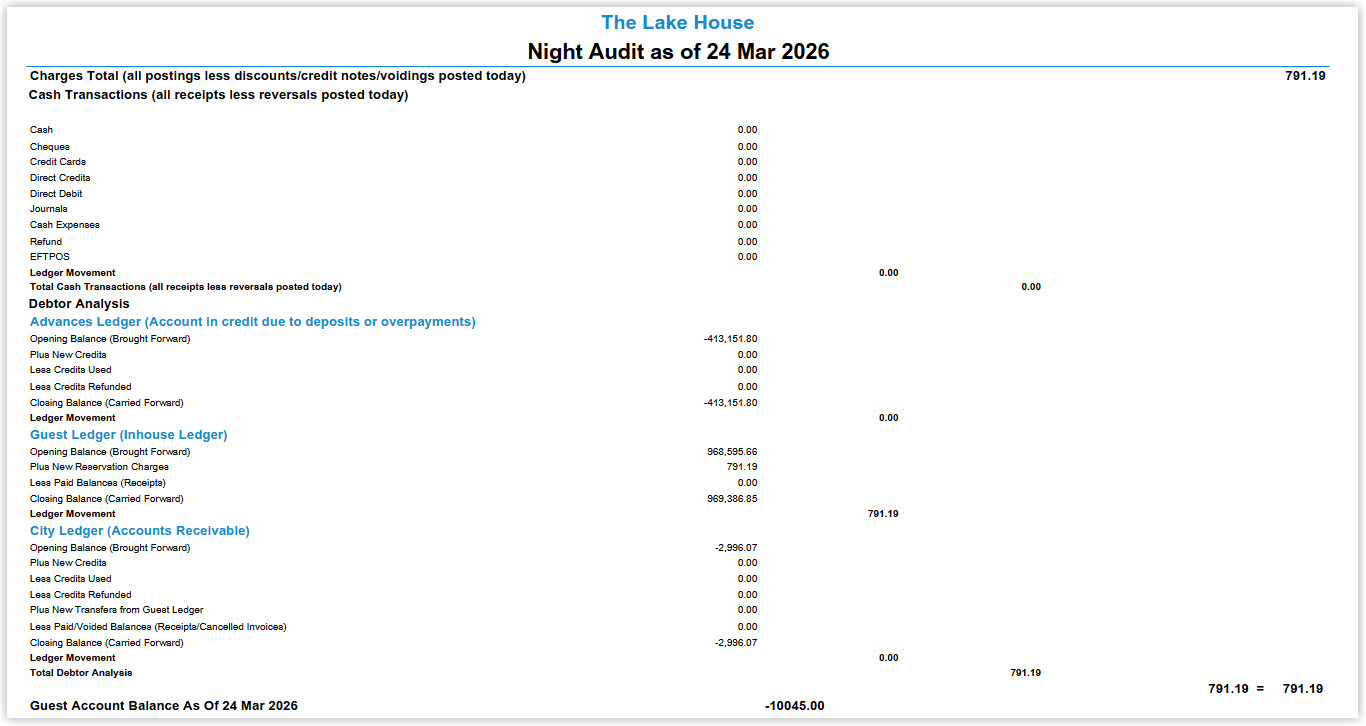This screenshot has width=1366, height=726.
Task: Select the 'Refund' row label
Action: [x=46, y=242]
